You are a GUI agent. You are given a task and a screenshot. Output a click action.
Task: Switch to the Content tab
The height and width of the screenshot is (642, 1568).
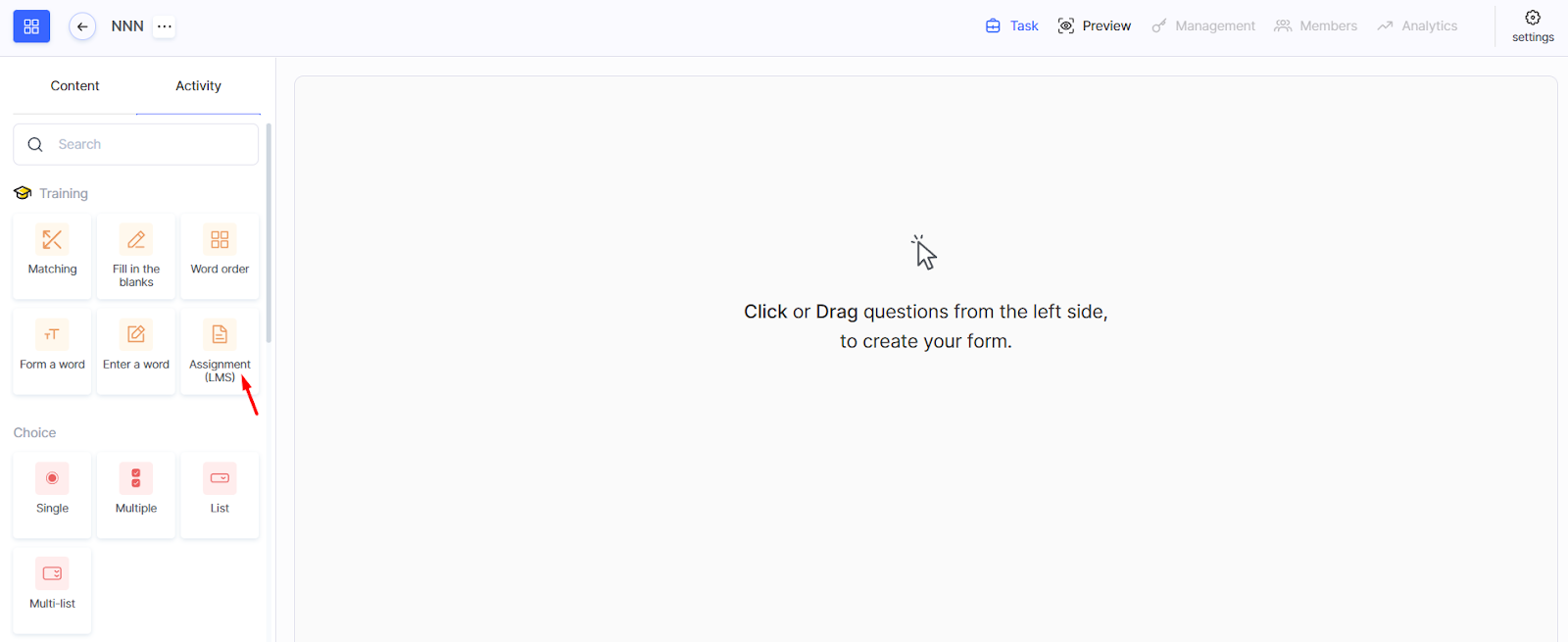point(74,86)
